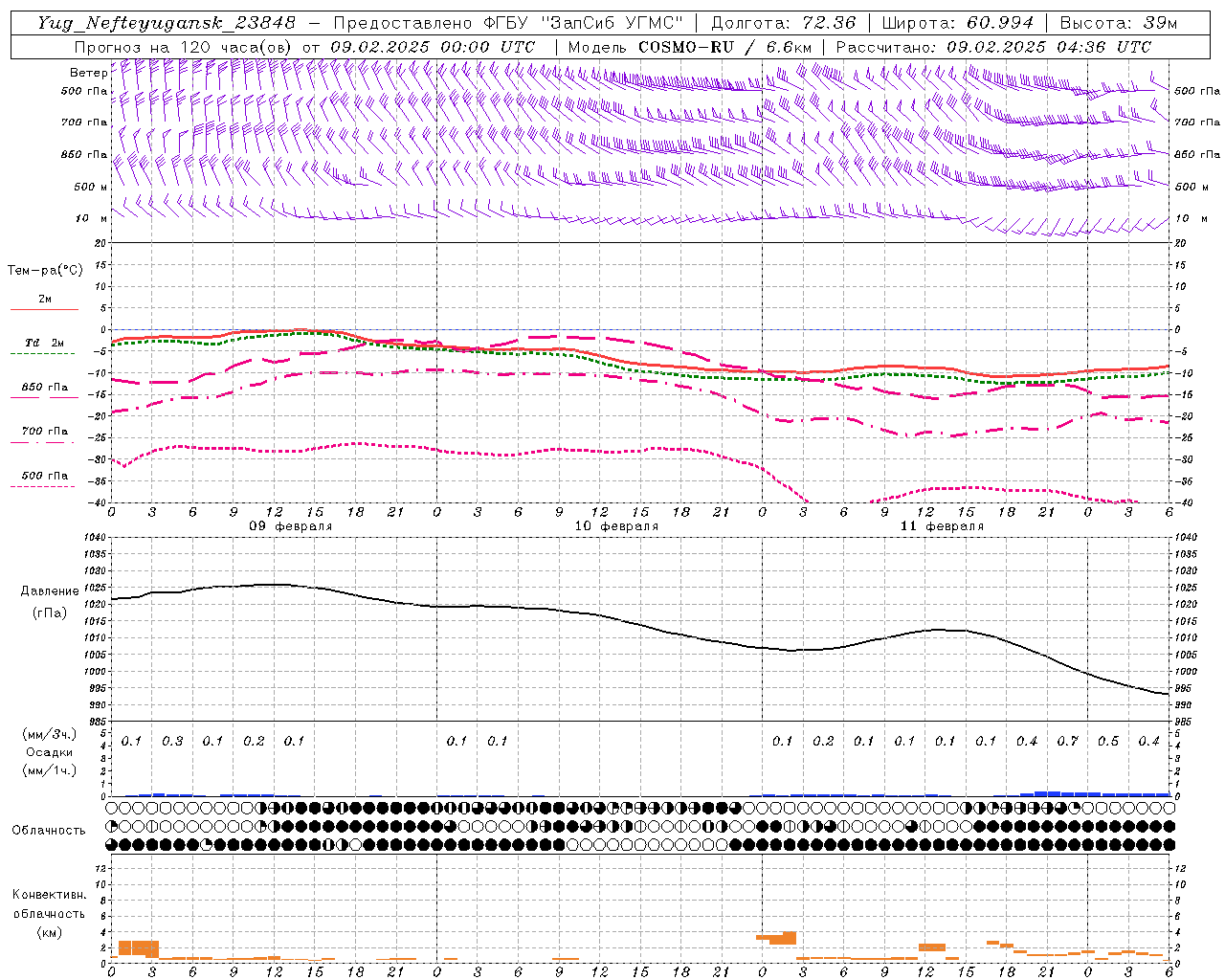Click the 700 гПа legend entry in the temperature panel
1225x980 pixels.
[x=44, y=432]
